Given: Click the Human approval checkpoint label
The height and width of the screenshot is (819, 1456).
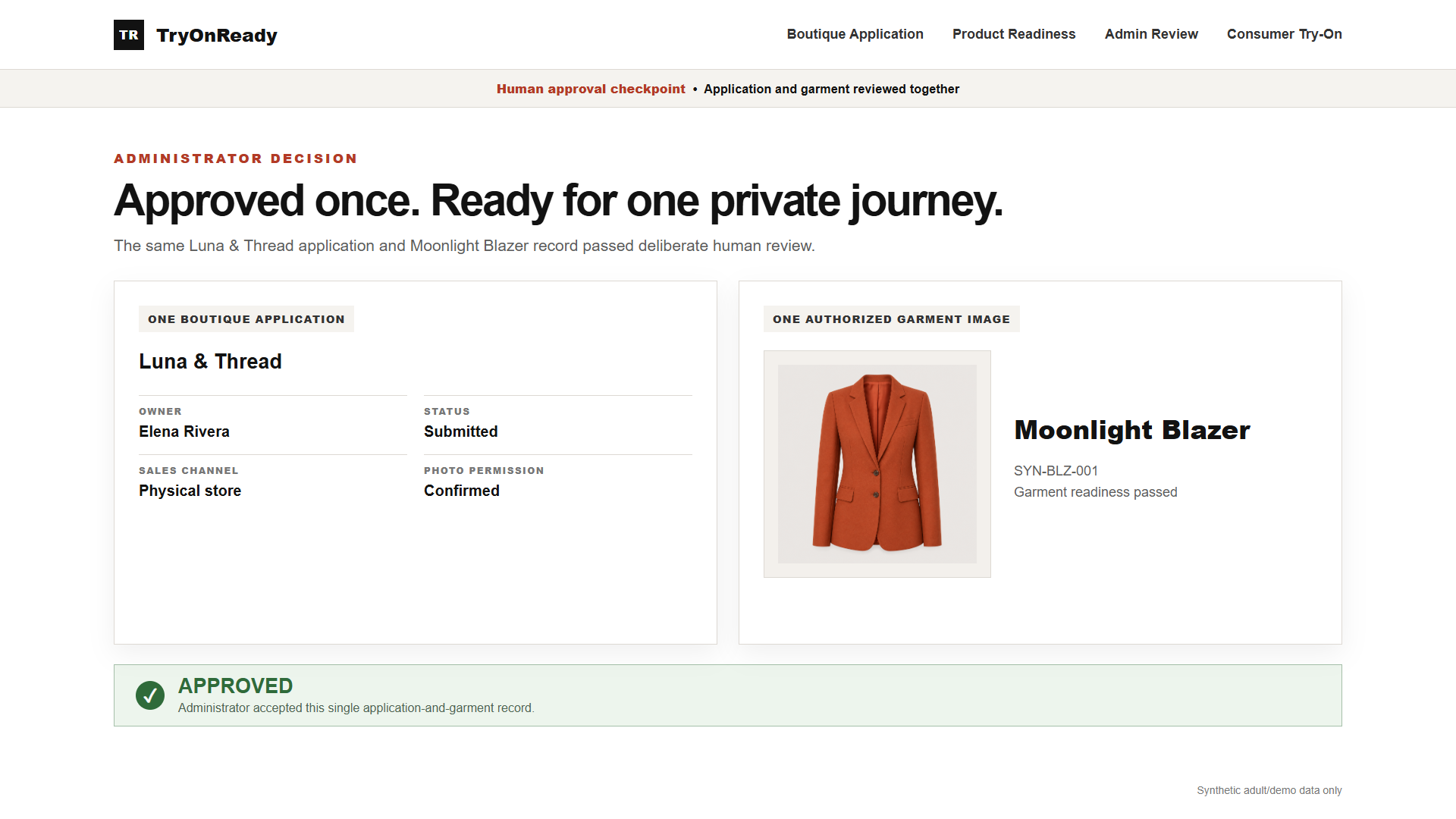Looking at the screenshot, I should 591,89.
